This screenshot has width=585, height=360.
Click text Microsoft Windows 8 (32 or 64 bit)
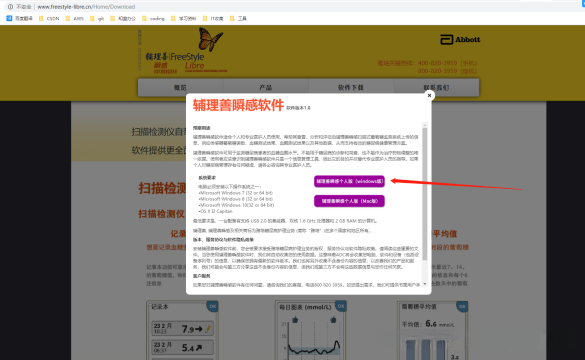[236, 199]
